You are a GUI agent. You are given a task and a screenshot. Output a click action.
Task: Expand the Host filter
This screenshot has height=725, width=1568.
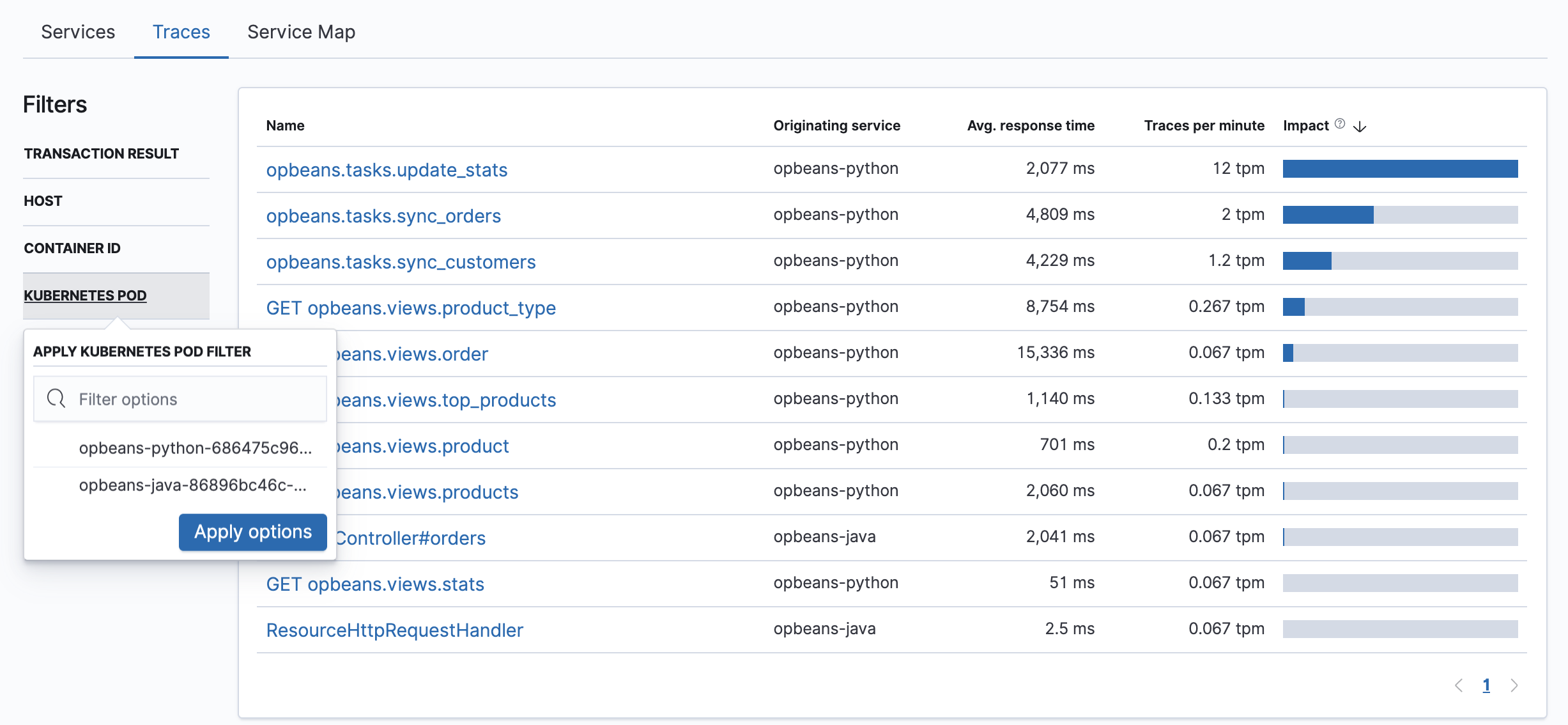pos(42,200)
